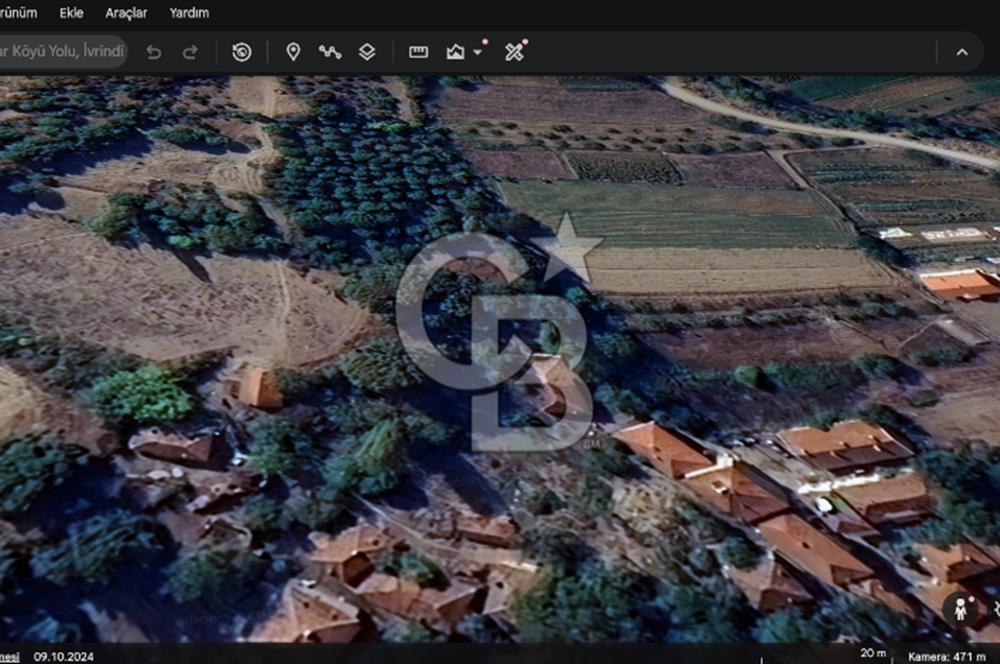Collapse the toolbar with the chevron up
1000x664 pixels.
(x=962, y=52)
